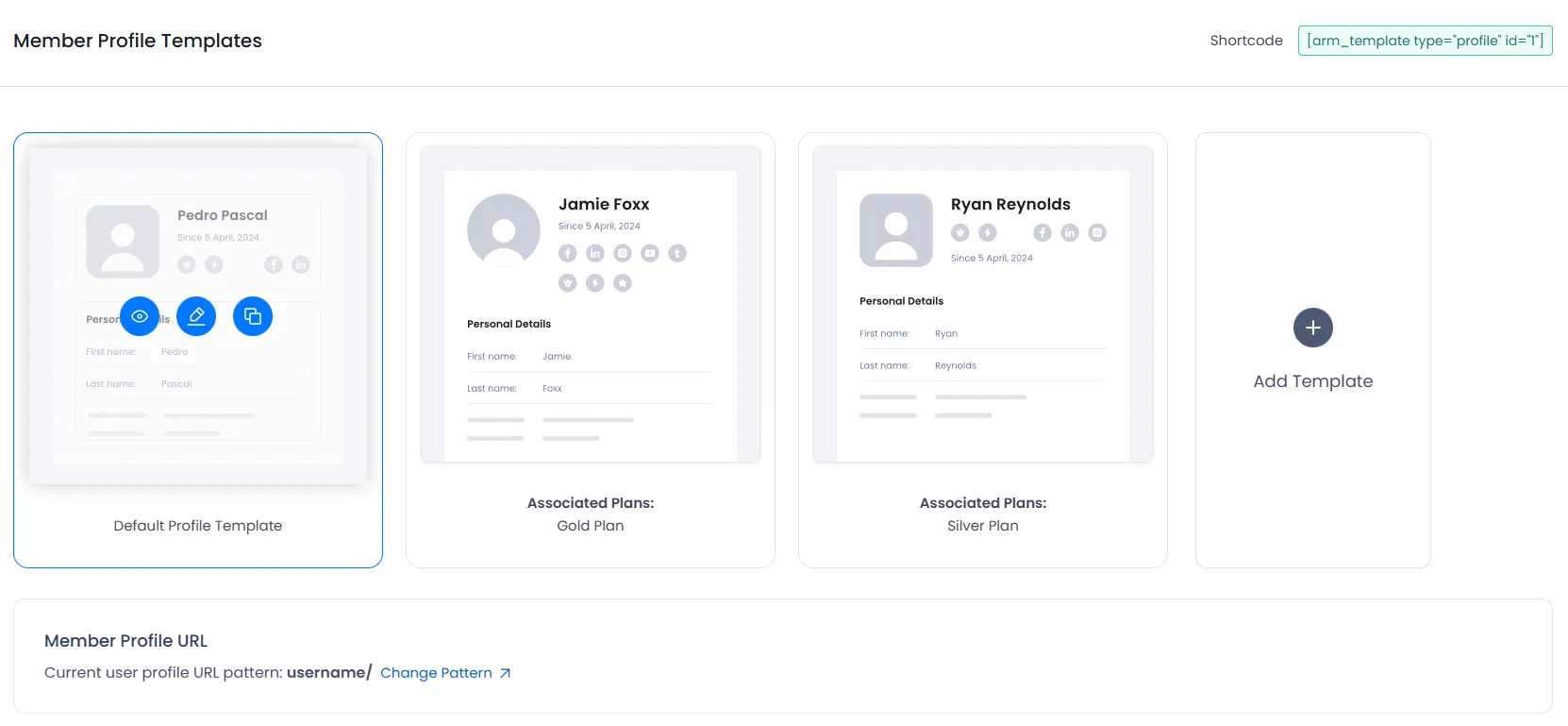Screen dimensions: 1568x726
Task: Click the Shortcode label
Action: click(x=1246, y=41)
